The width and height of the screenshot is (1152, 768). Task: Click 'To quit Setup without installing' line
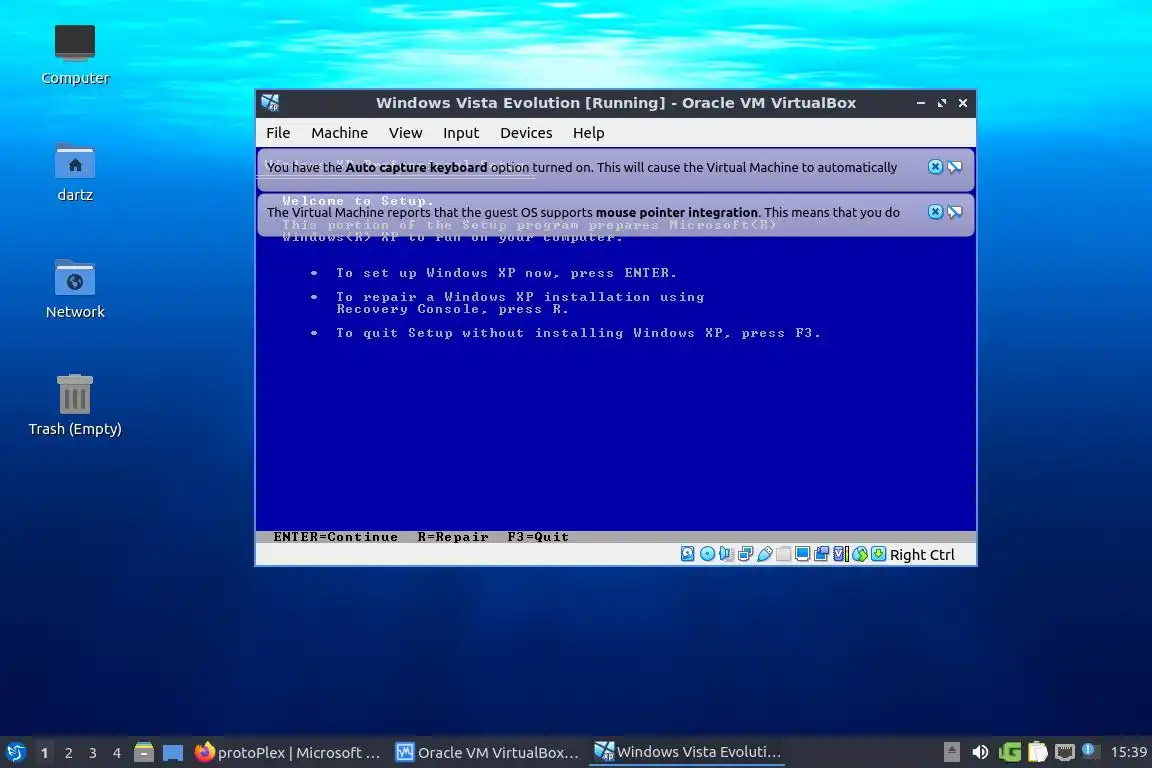tap(578, 333)
